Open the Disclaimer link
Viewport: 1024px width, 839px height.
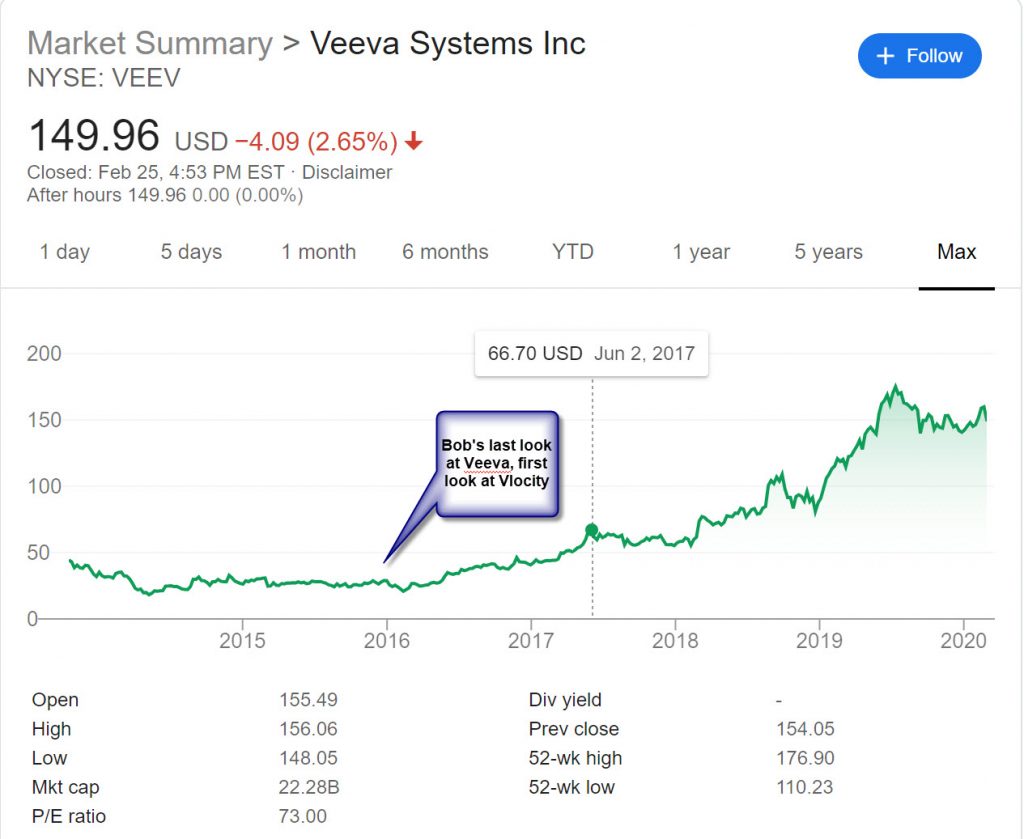click(347, 172)
